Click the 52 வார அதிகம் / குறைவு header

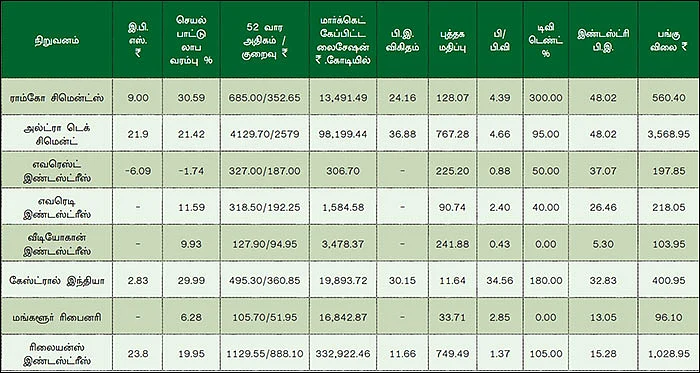265,41
